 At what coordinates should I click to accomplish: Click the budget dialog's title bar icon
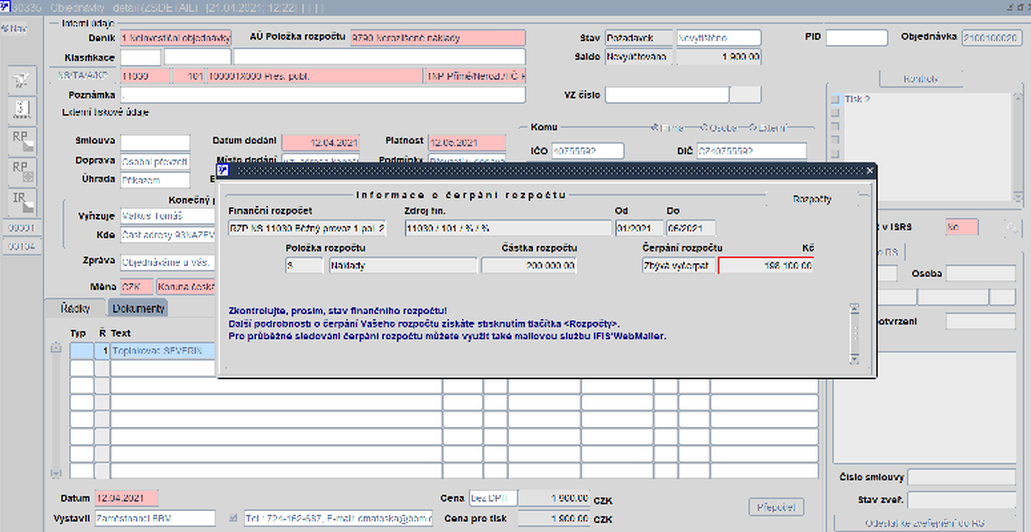click(224, 170)
